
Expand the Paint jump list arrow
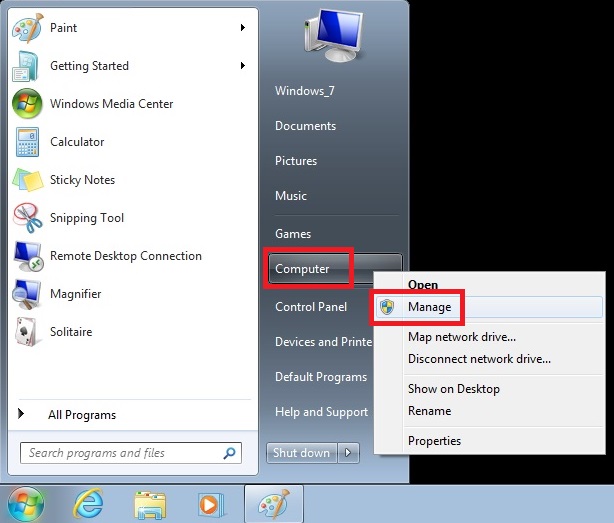(x=243, y=27)
